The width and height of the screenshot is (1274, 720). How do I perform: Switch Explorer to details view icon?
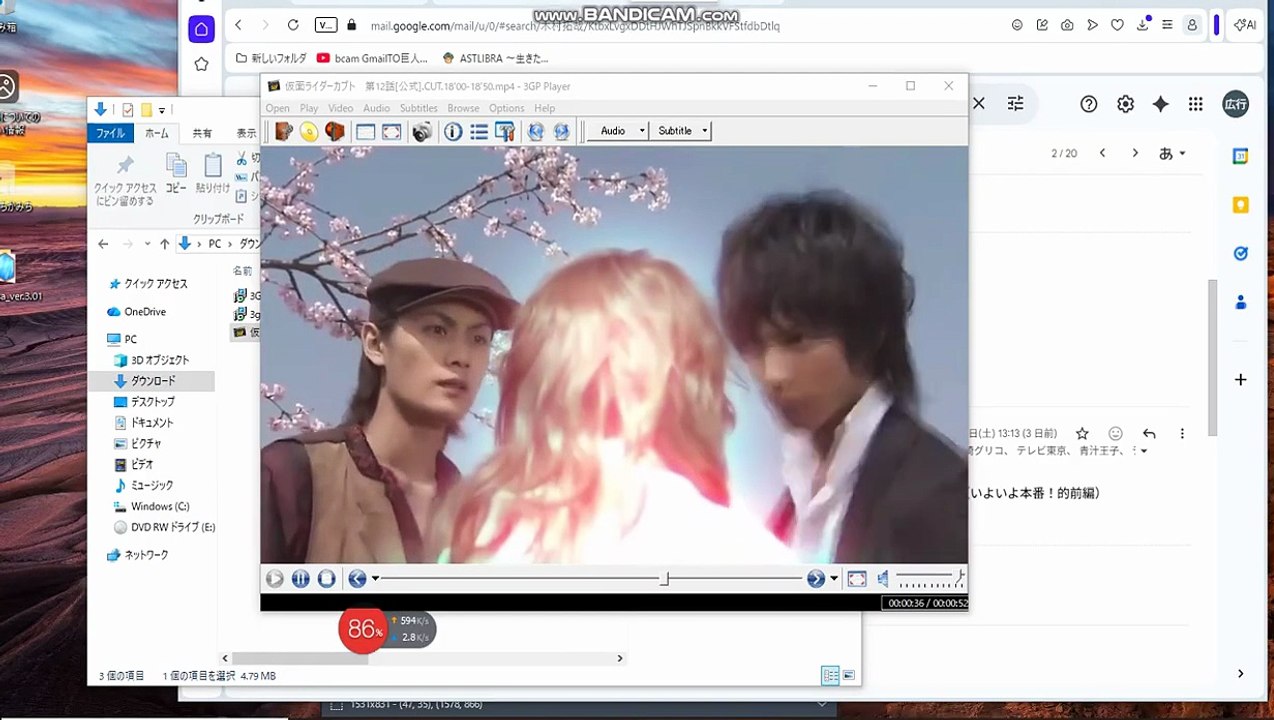coord(830,676)
